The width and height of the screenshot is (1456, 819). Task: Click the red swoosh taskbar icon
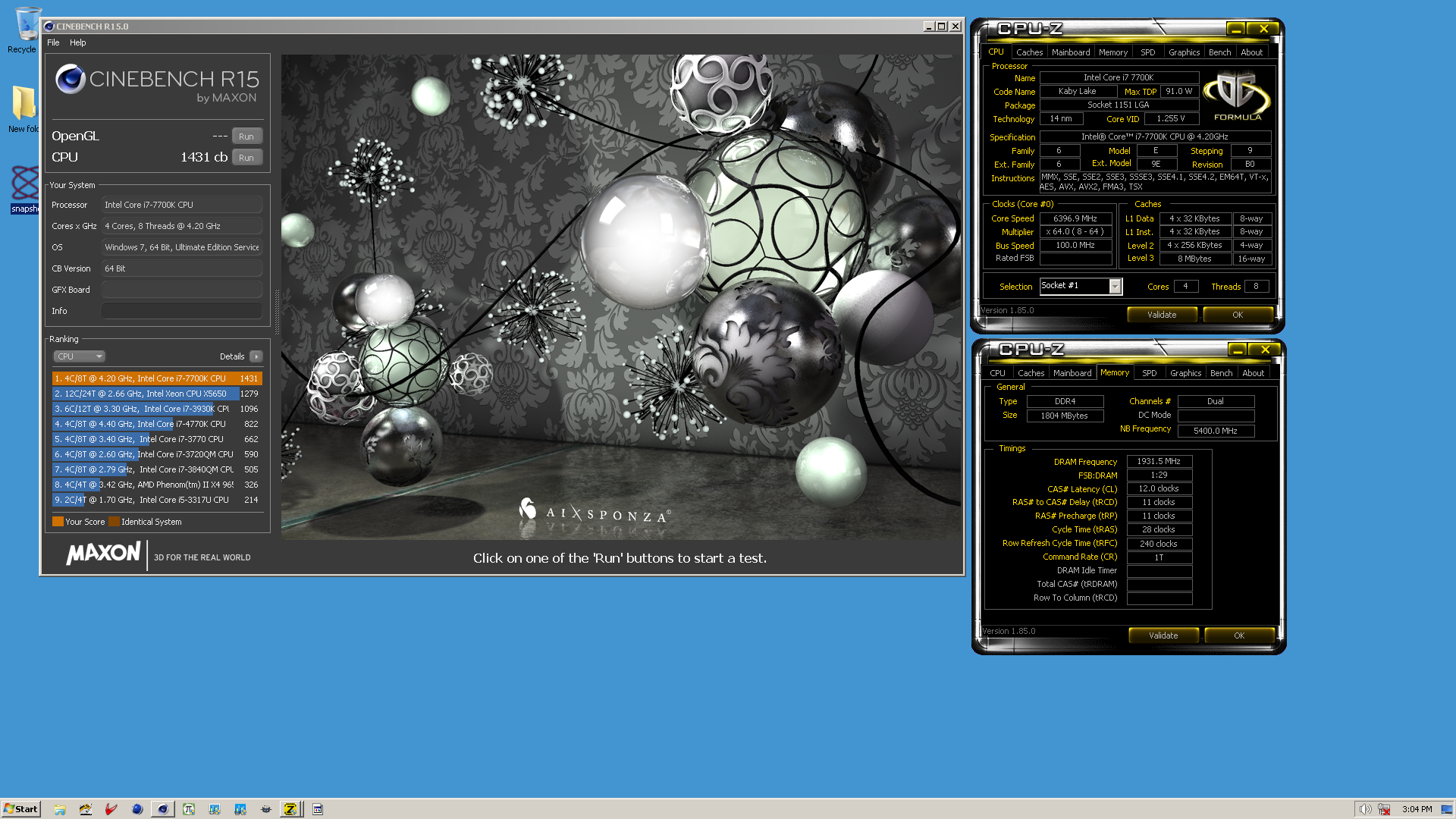[x=111, y=809]
